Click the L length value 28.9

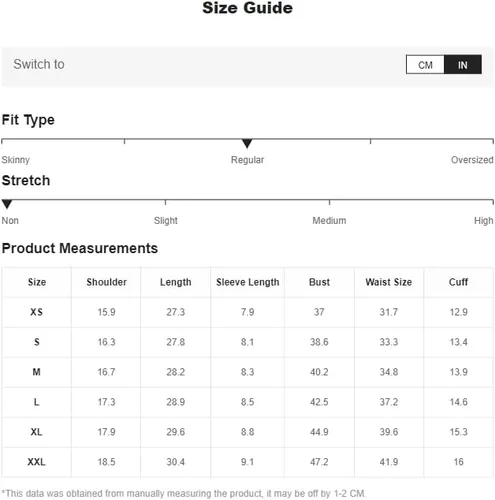(176, 402)
